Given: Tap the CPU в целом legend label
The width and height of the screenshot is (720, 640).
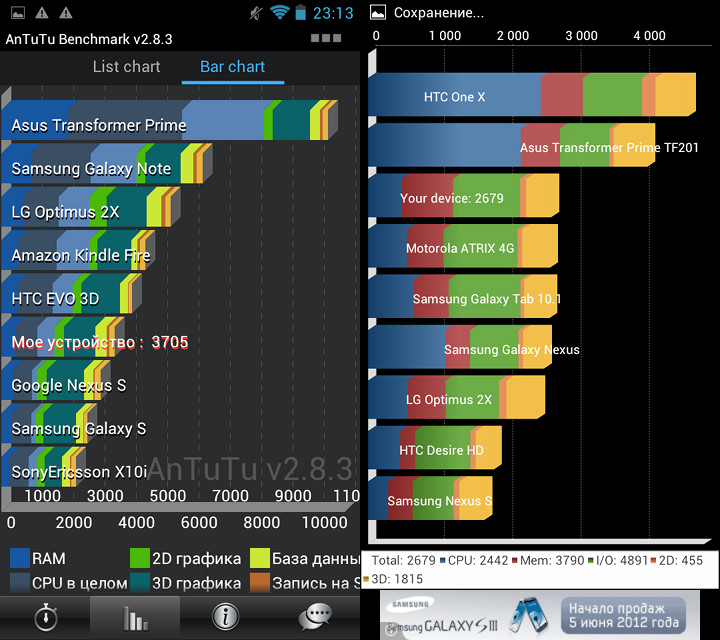Looking at the screenshot, I should pyautogui.click(x=79, y=583).
